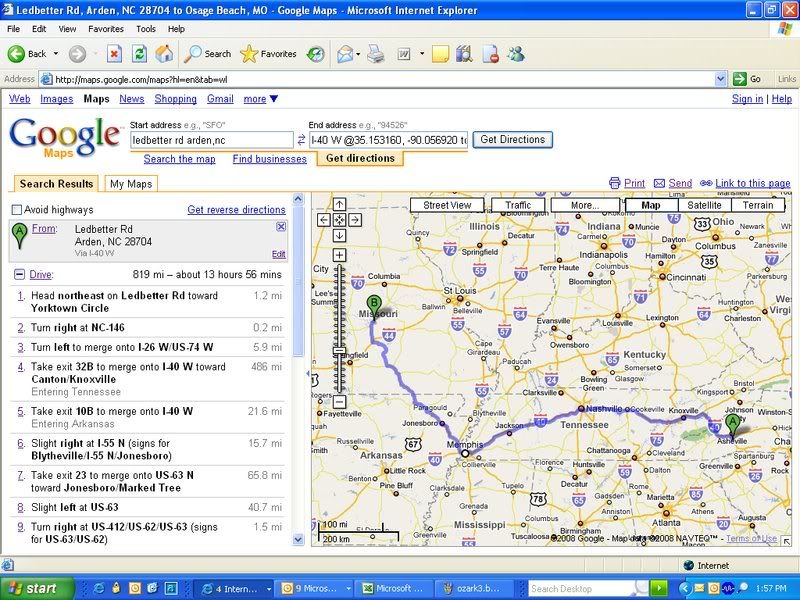Screen dimensions: 800x600
Task: Expand the Google more menu
Action: 261,99
